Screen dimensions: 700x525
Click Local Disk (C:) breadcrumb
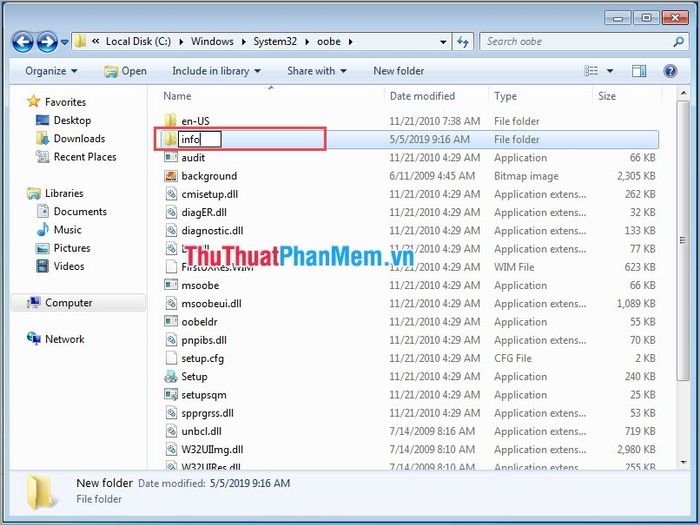pos(138,42)
